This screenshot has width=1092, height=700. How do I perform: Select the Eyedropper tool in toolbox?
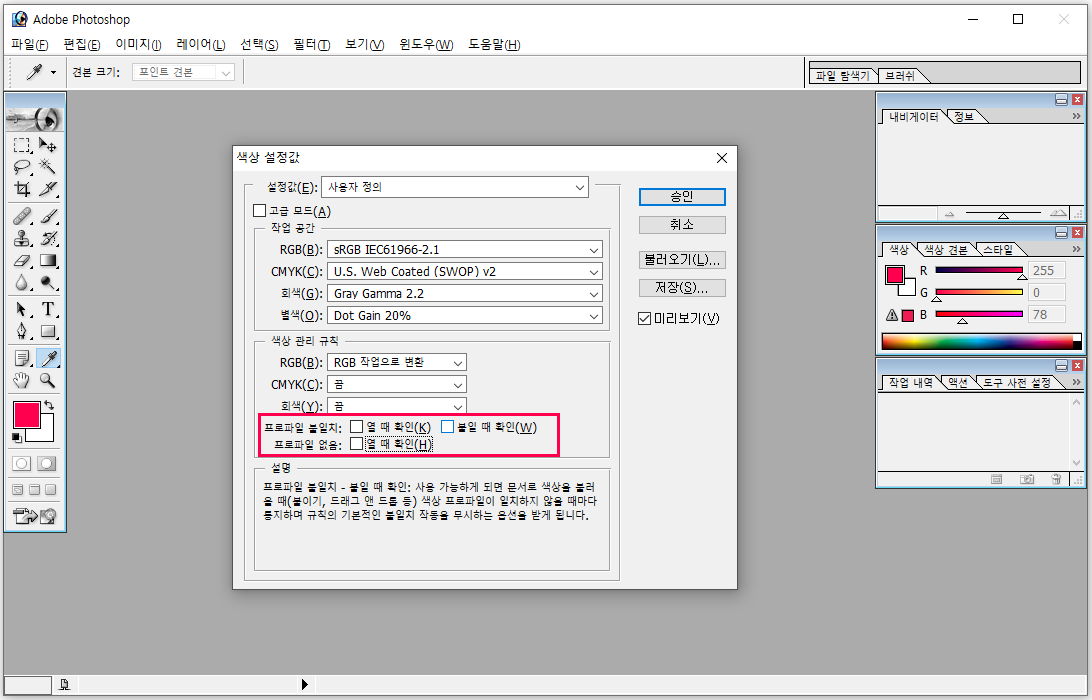point(47,358)
